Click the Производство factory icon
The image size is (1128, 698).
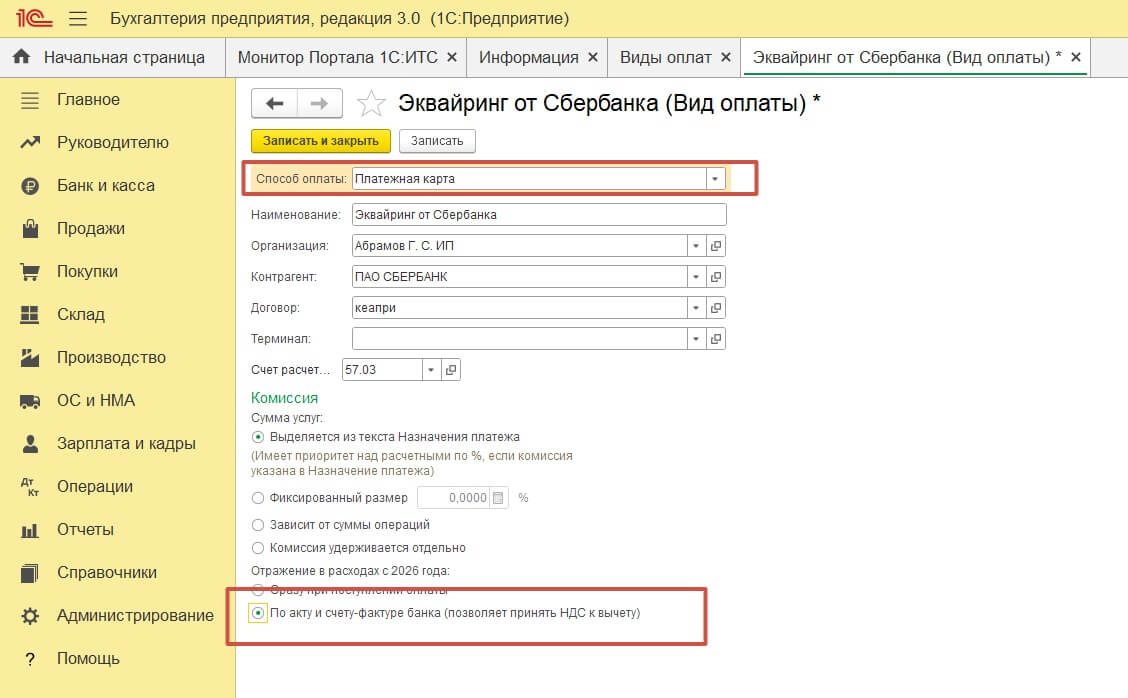pyautogui.click(x=29, y=358)
